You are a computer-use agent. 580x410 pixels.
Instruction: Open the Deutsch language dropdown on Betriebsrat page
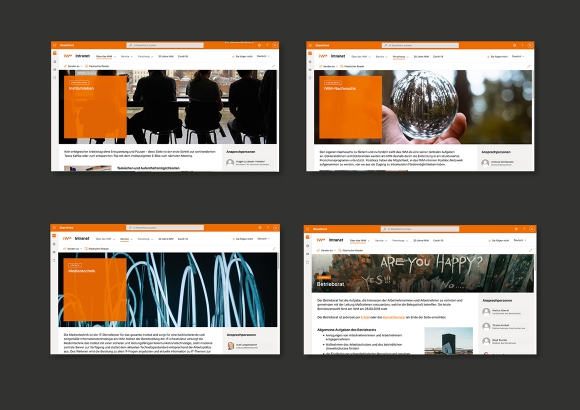[520, 240]
